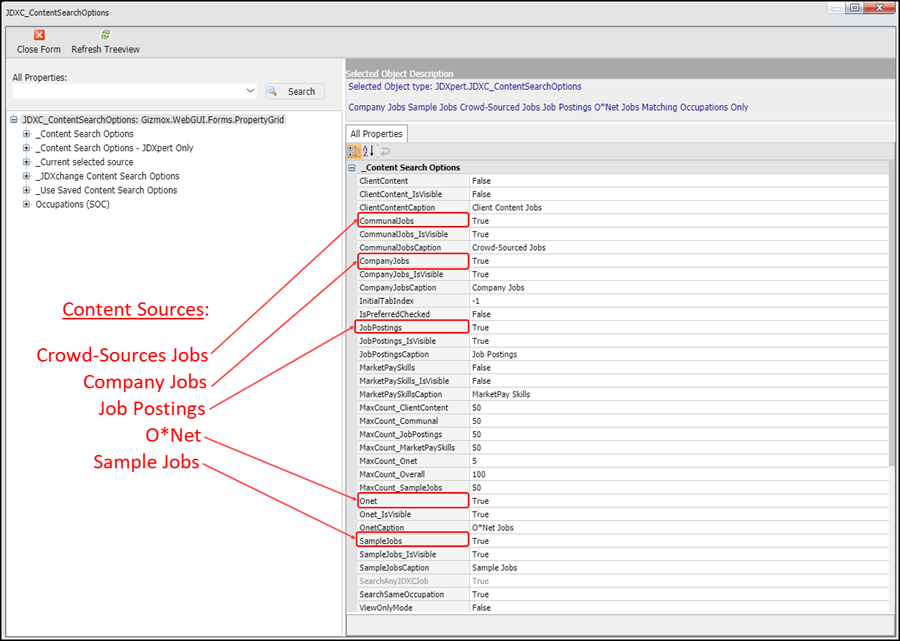Select the CompanyJobs property
Screen dimensions: 900x641
[384, 261]
